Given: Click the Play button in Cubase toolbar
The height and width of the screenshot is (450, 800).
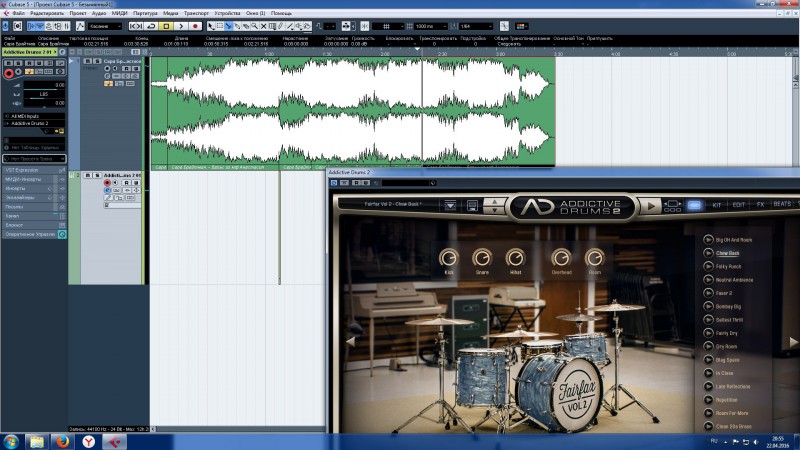Looking at the screenshot, I should (181, 26).
